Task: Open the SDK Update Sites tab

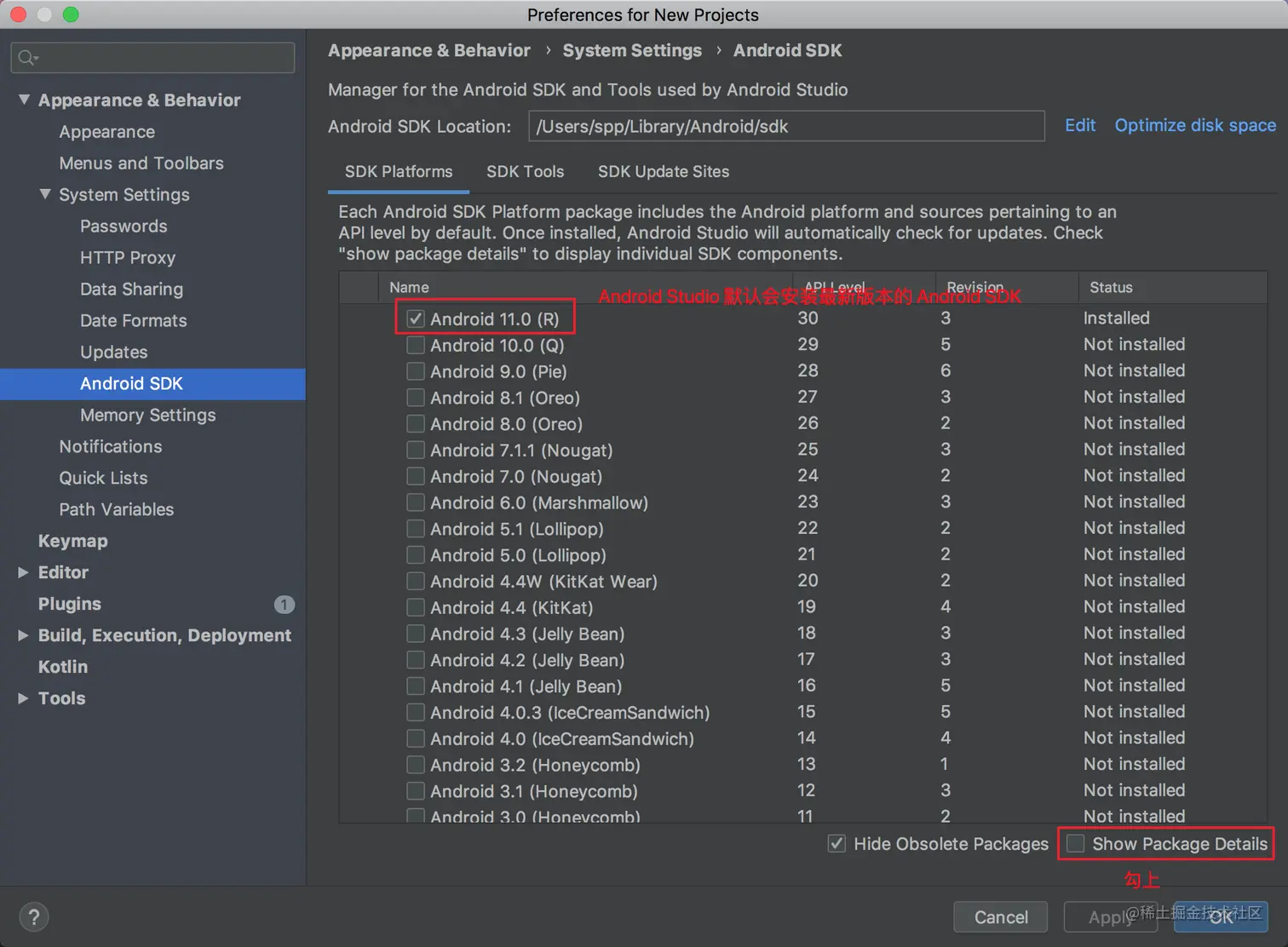Action: point(663,171)
